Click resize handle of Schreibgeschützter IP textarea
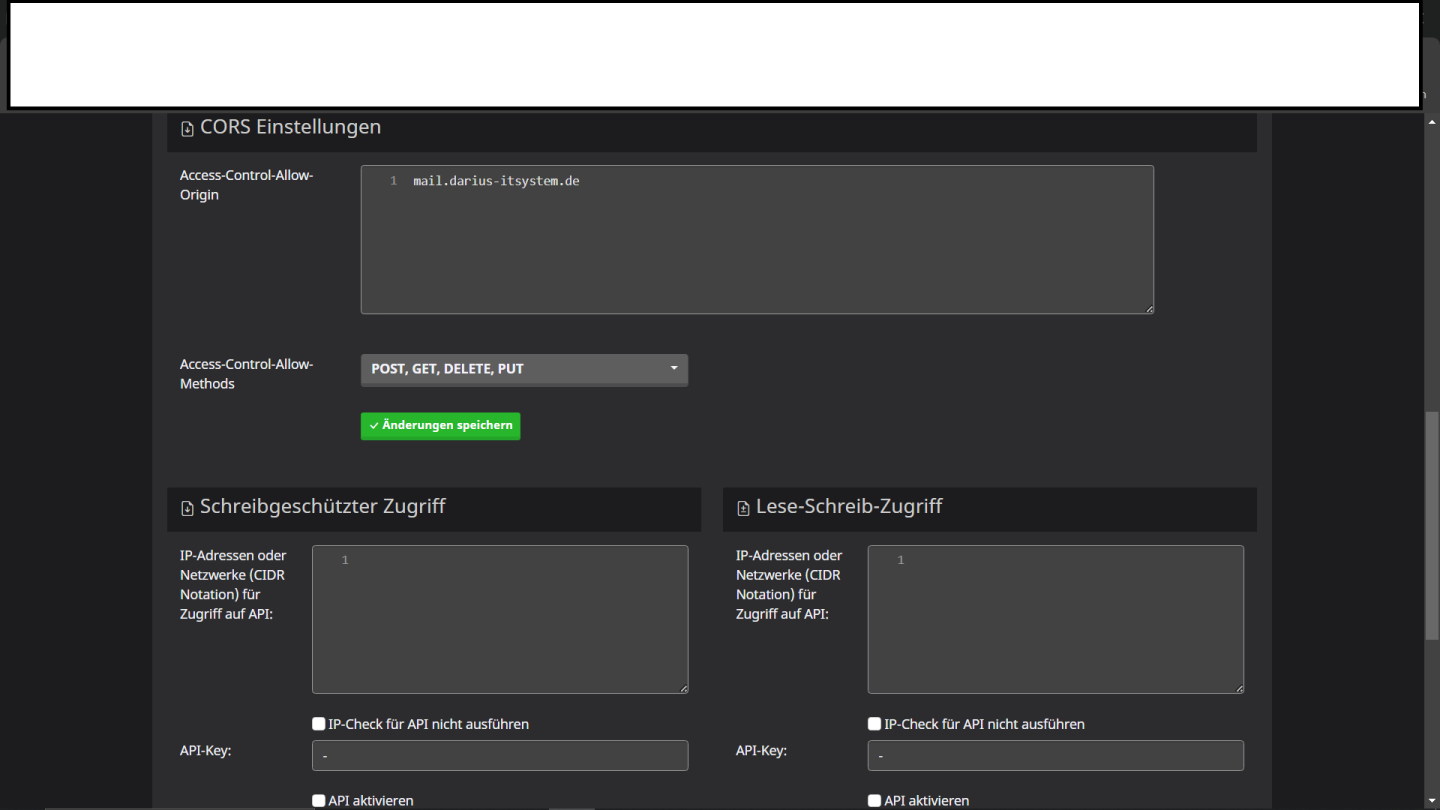The height and width of the screenshot is (810, 1440). click(x=684, y=688)
